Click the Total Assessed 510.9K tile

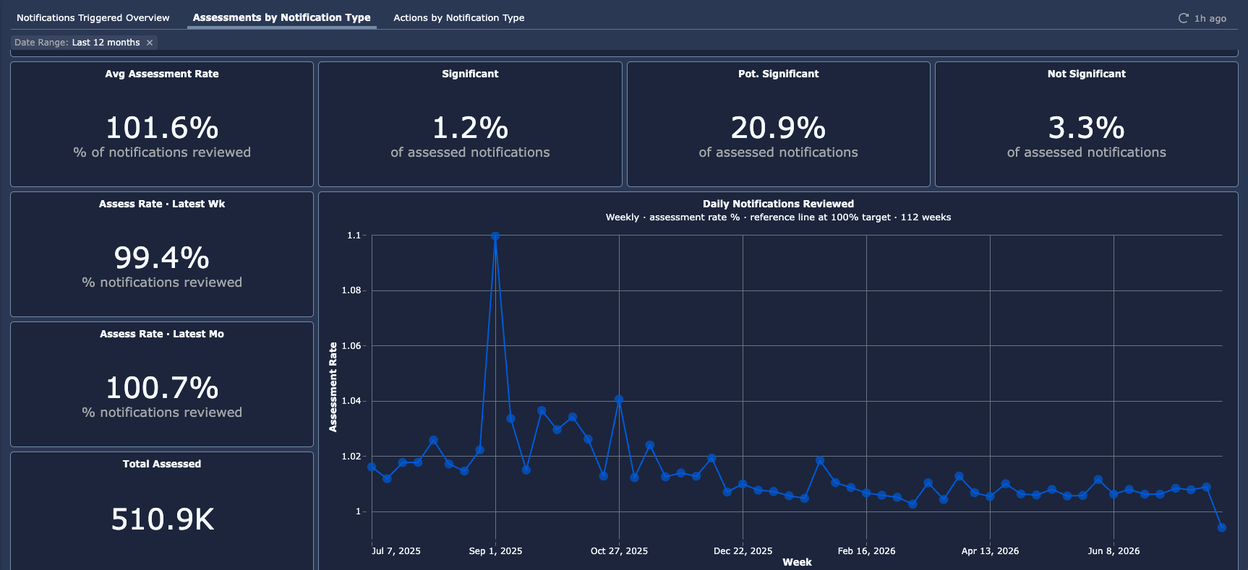pos(162,511)
